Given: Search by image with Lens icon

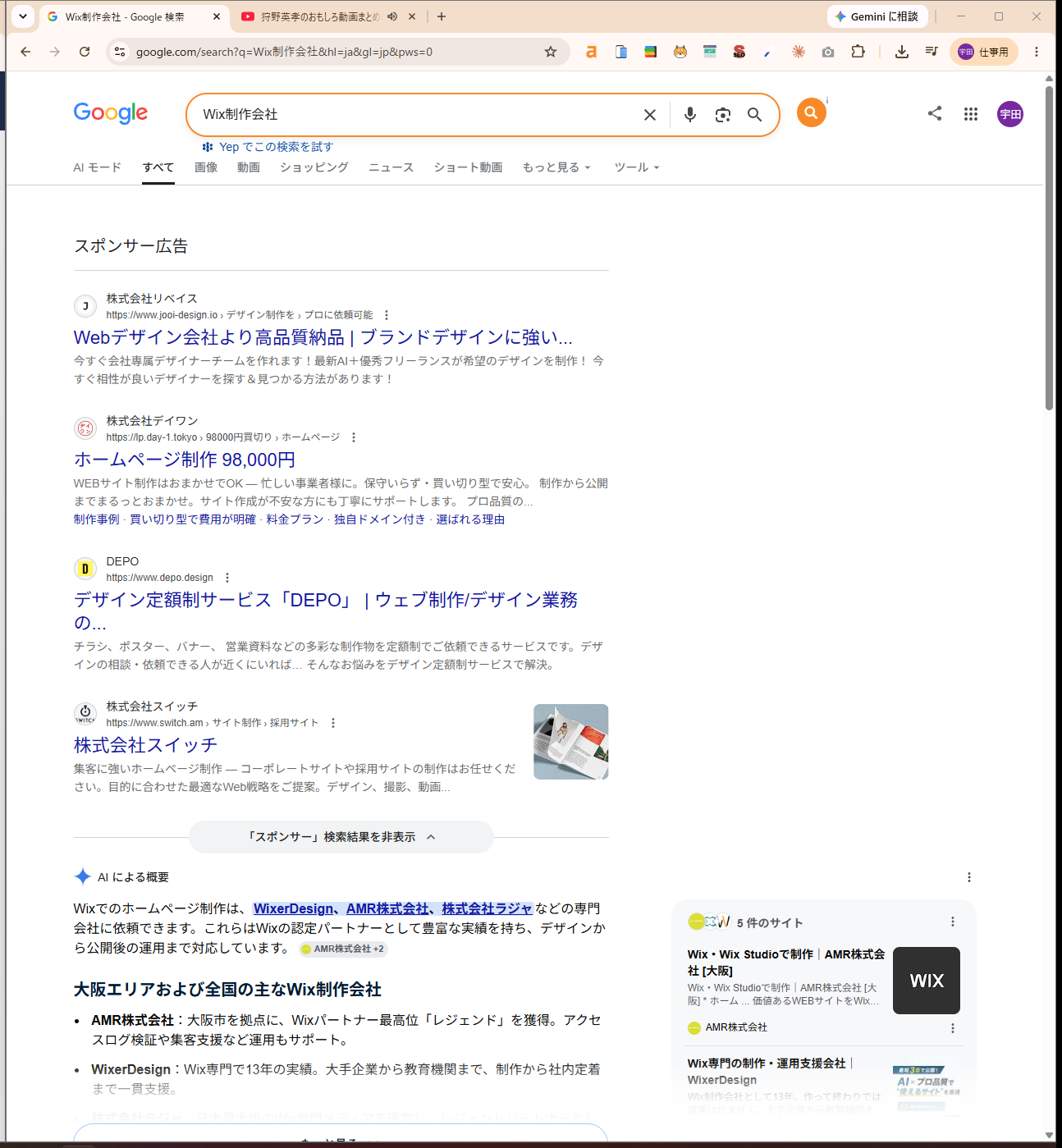Looking at the screenshot, I should tap(722, 115).
